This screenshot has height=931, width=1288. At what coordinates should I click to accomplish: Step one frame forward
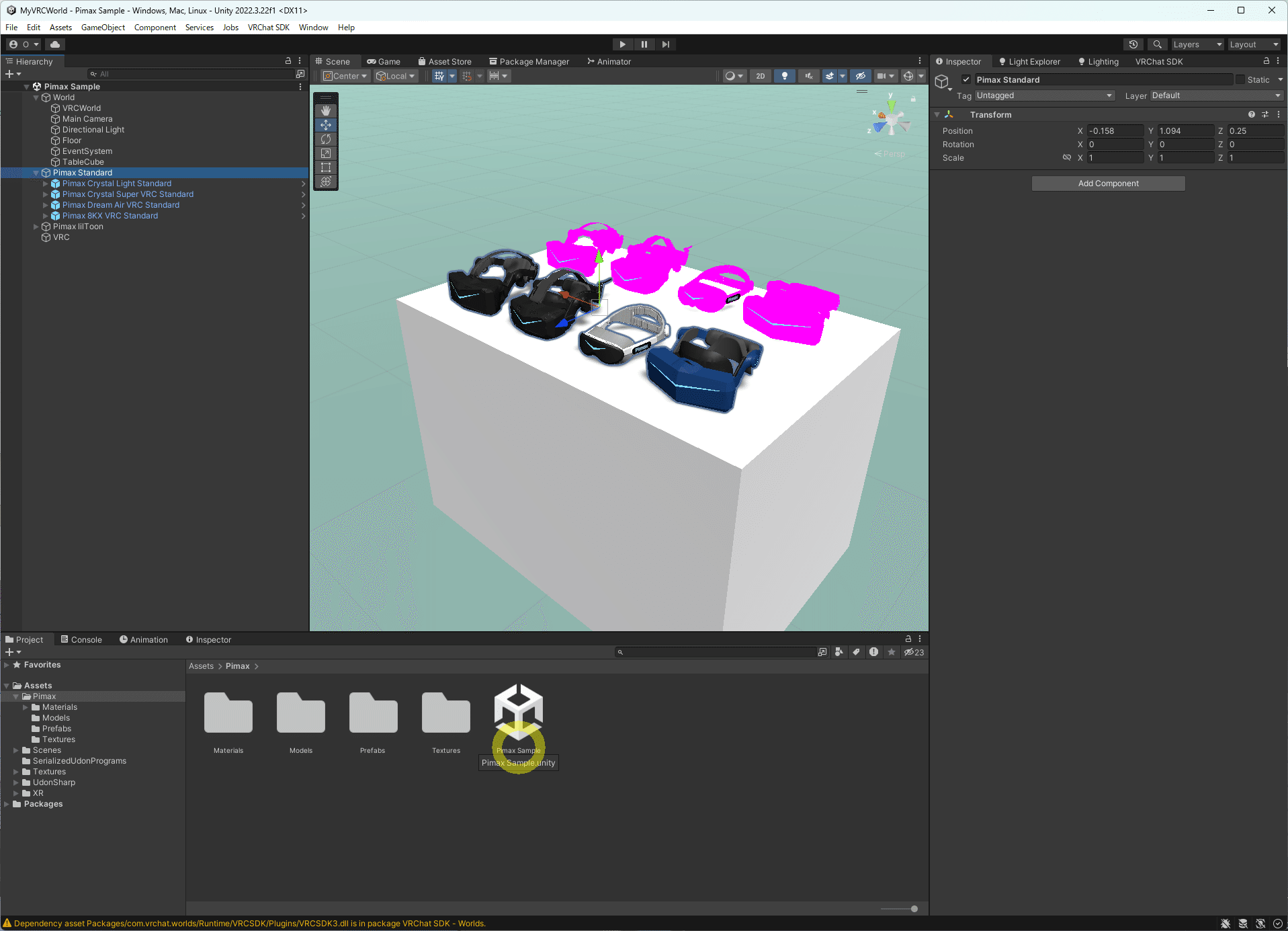pos(666,44)
